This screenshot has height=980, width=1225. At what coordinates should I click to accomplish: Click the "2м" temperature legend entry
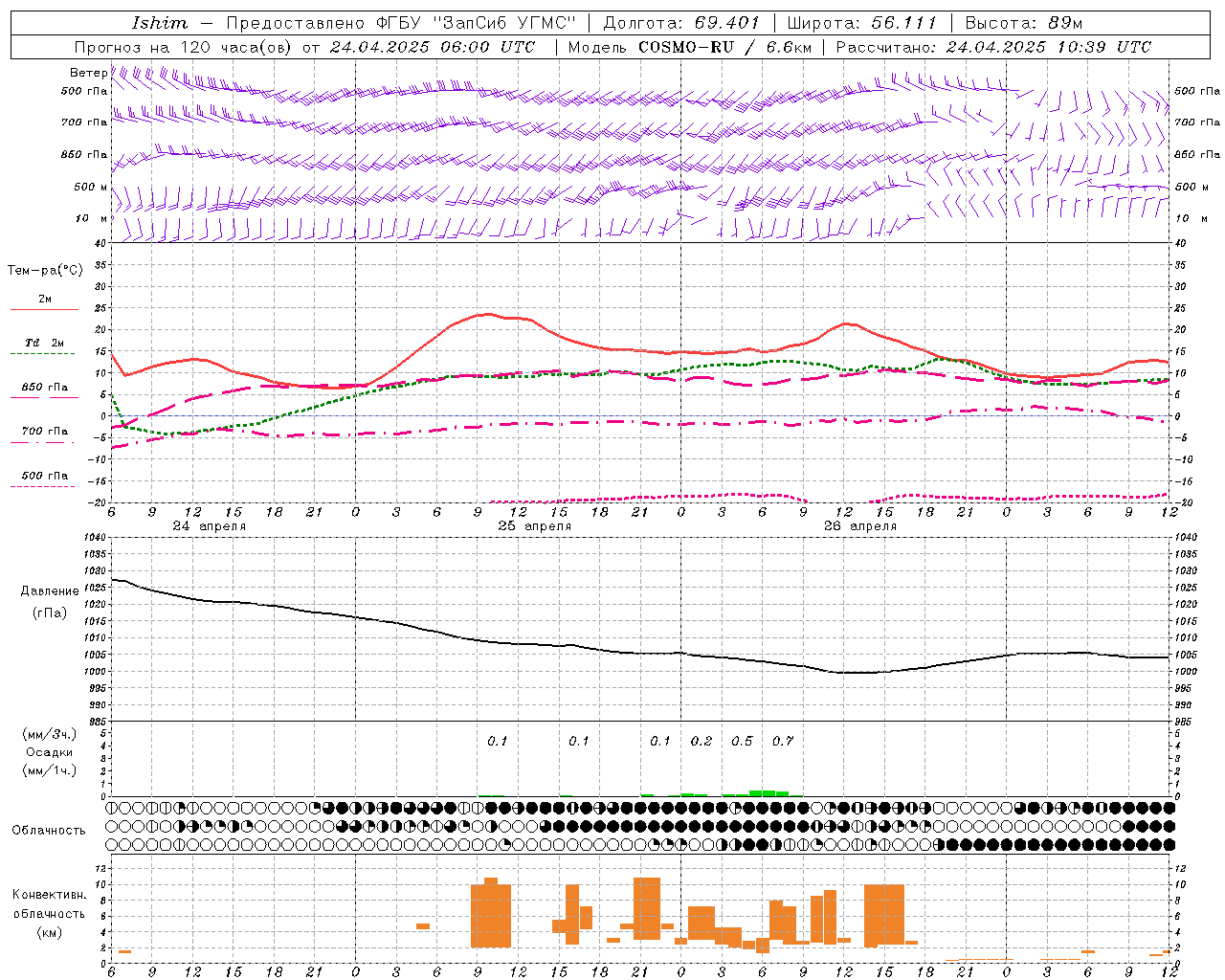[45, 300]
